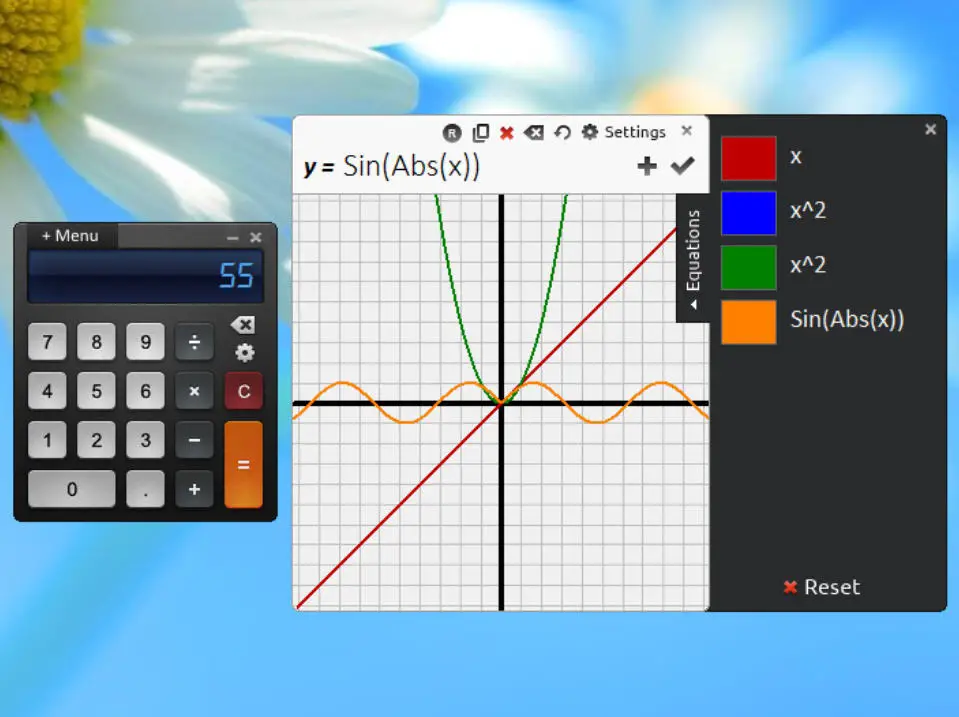Select 'x^2' beside the green swatch
The image size is (959, 717).
808,265
